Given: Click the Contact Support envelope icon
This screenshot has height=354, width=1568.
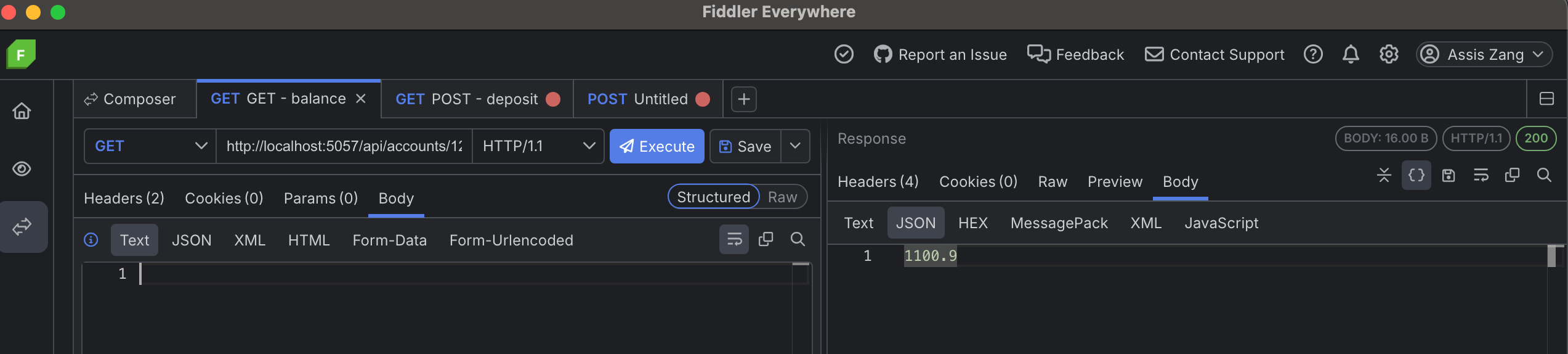Looking at the screenshot, I should (1154, 54).
